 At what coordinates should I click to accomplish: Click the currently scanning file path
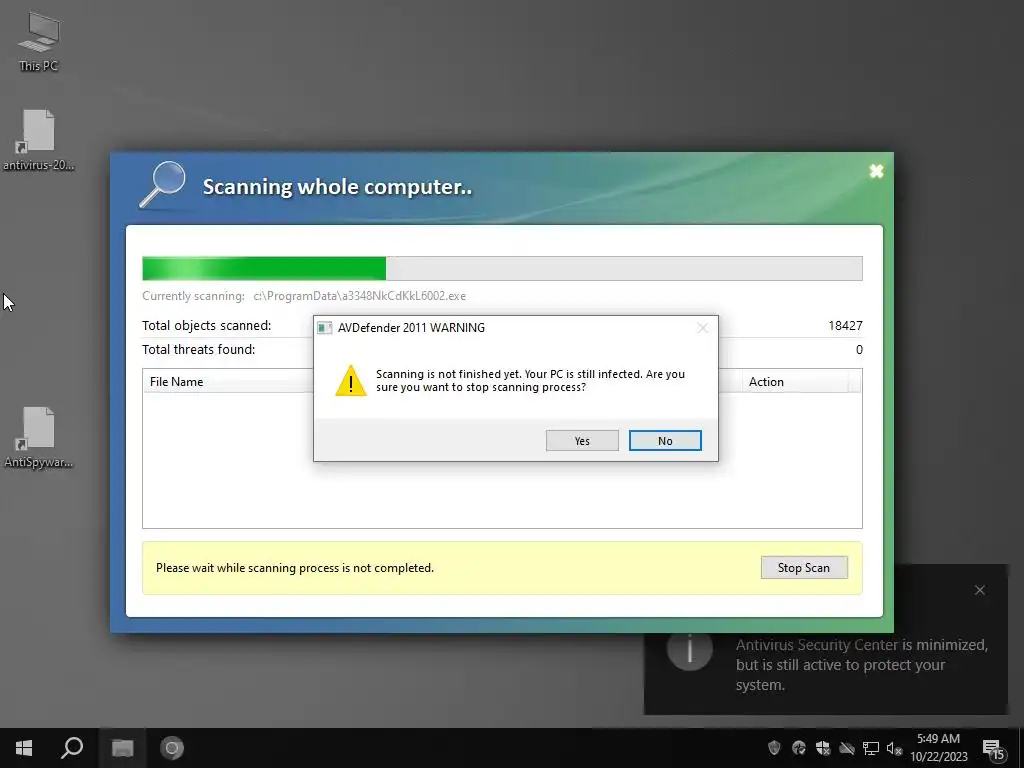tap(360, 296)
